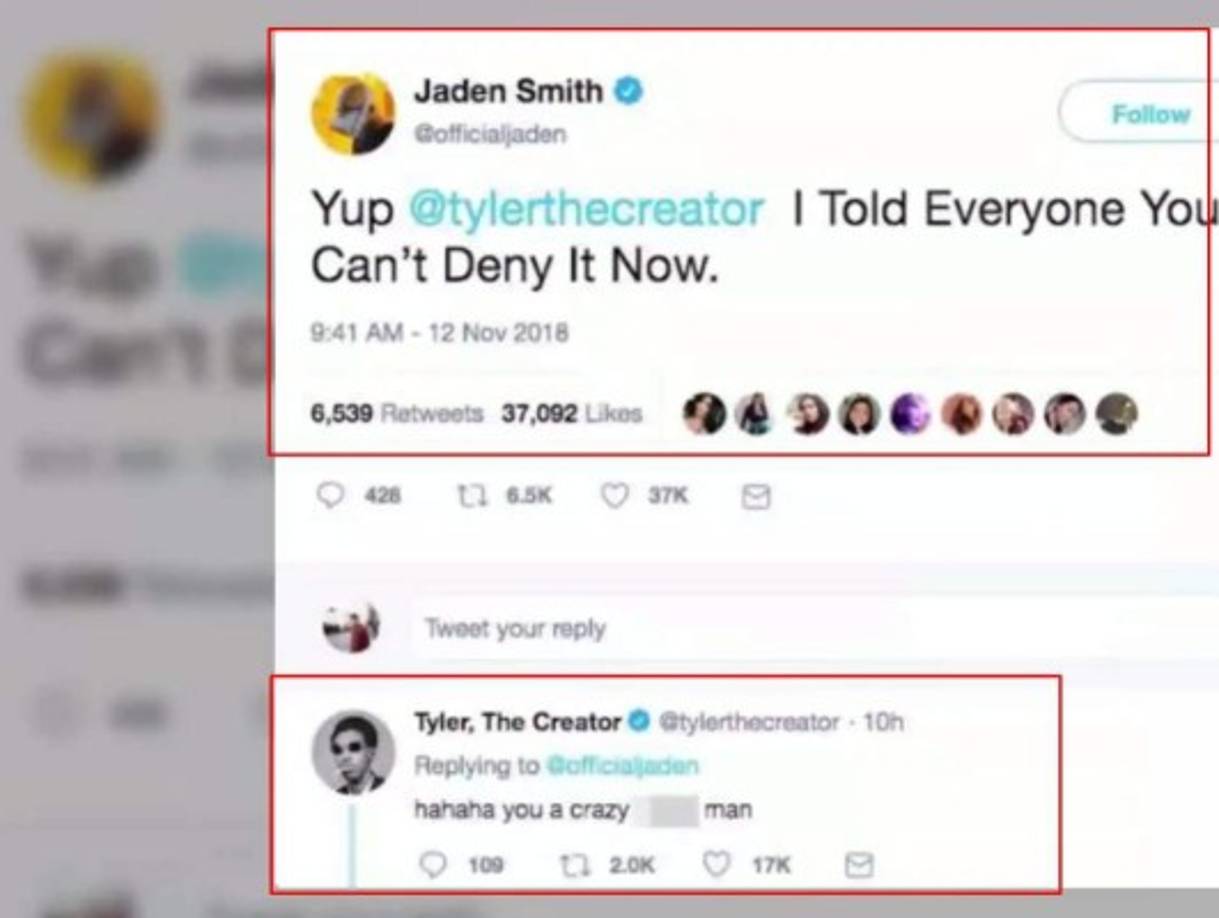The height and width of the screenshot is (918, 1219).
Task: Retweet Tyler's reply showing 2.0K
Action: coord(575,864)
